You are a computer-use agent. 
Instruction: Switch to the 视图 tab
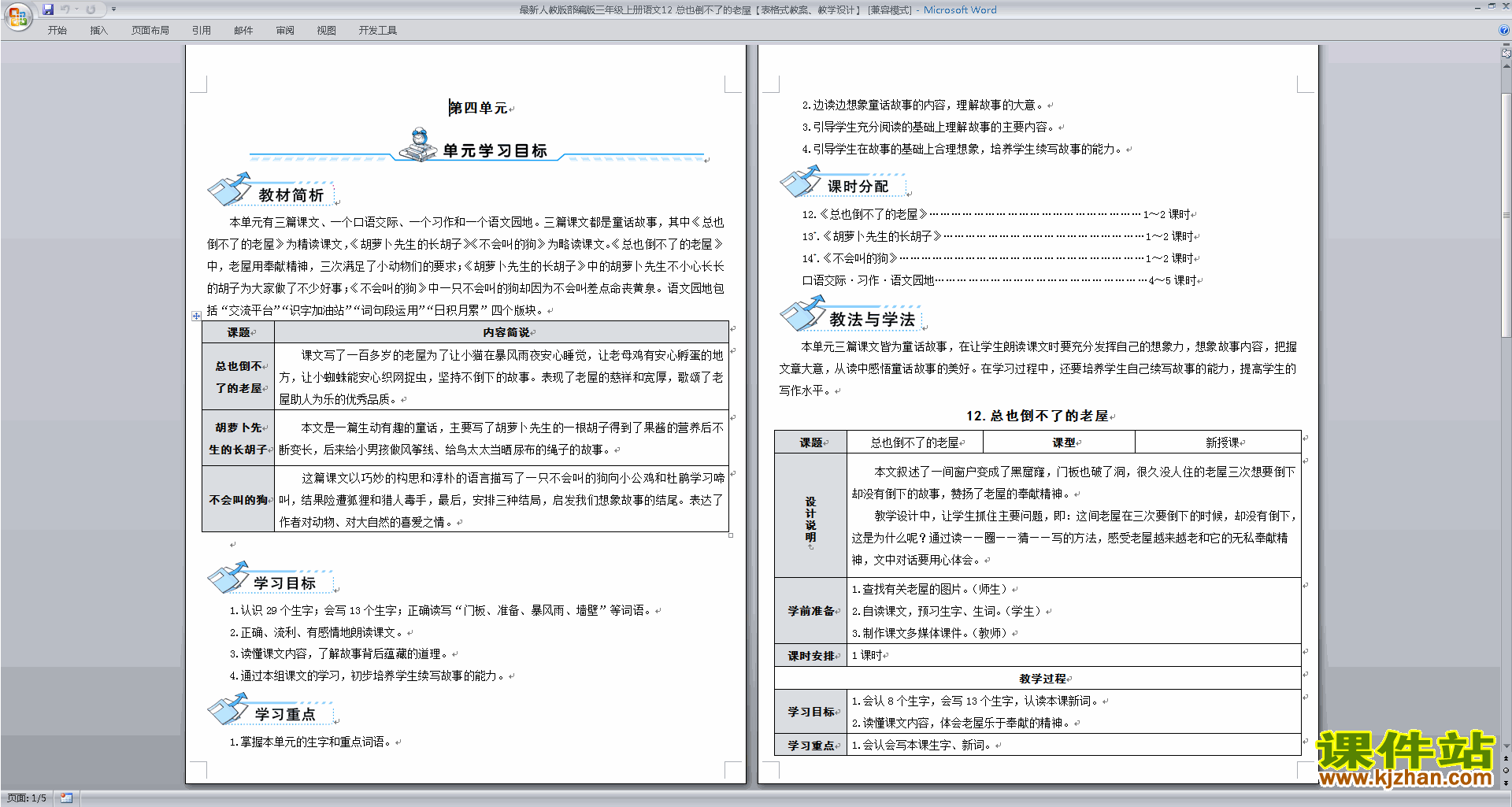pos(326,30)
